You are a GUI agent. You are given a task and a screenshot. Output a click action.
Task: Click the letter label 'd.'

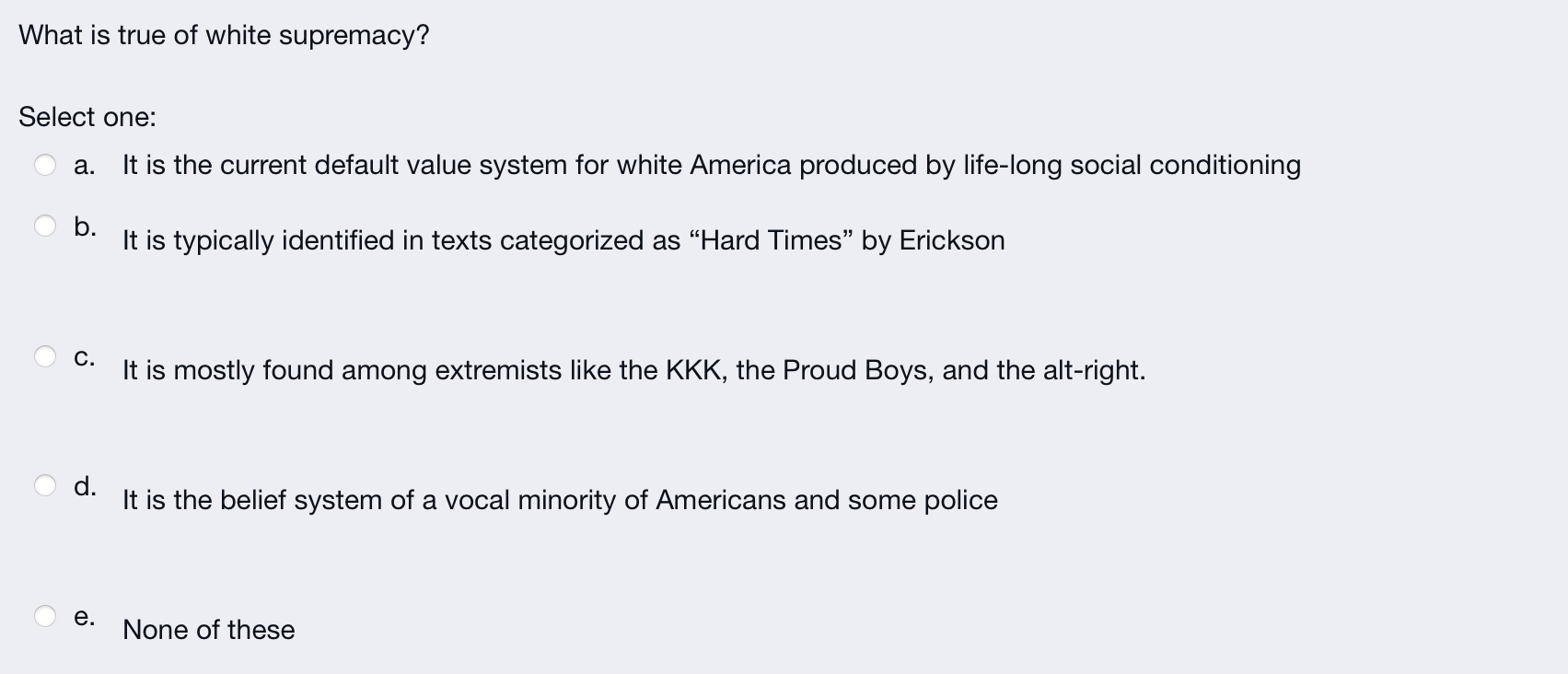tap(85, 486)
